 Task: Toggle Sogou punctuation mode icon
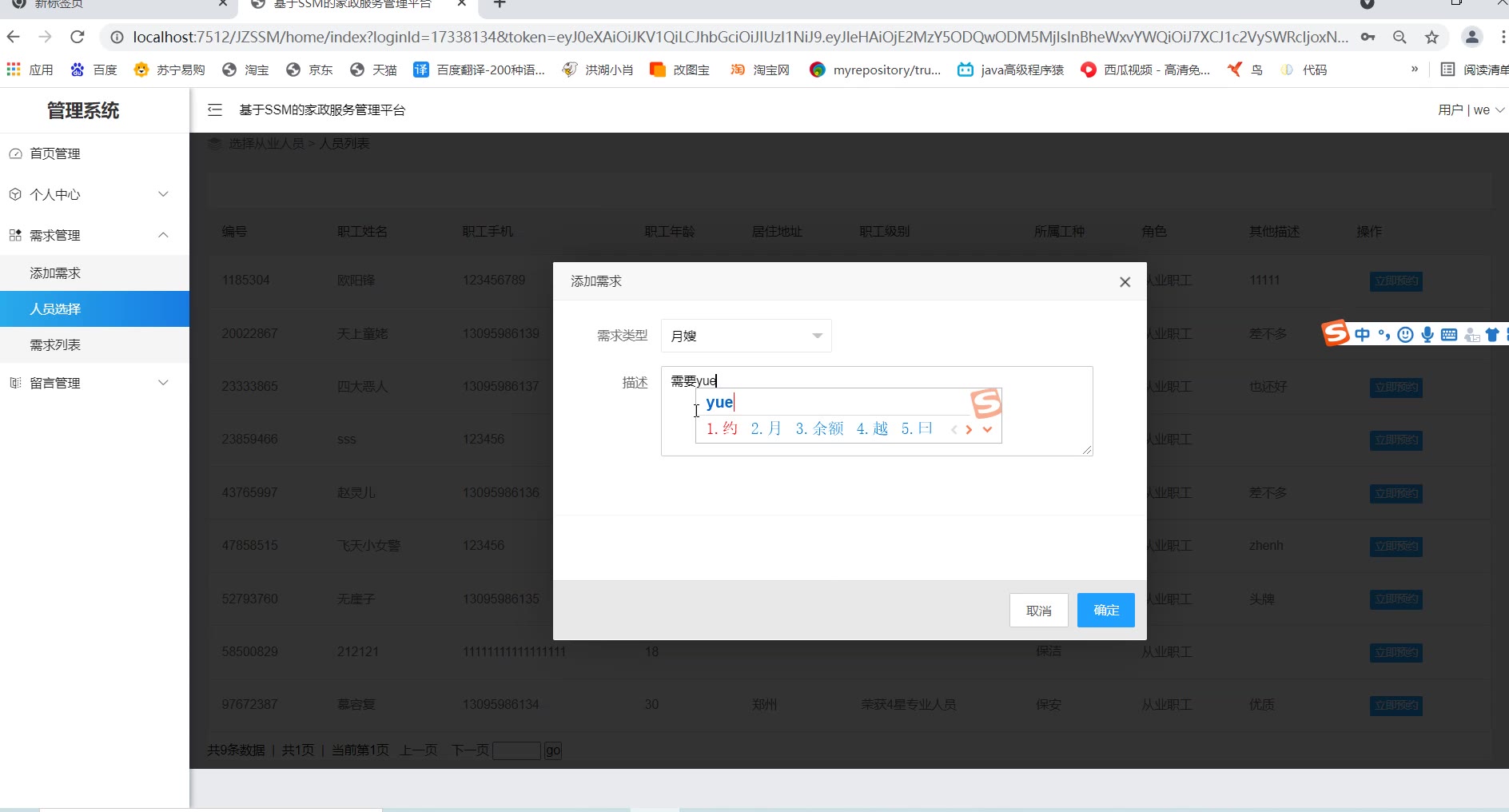[1384, 335]
